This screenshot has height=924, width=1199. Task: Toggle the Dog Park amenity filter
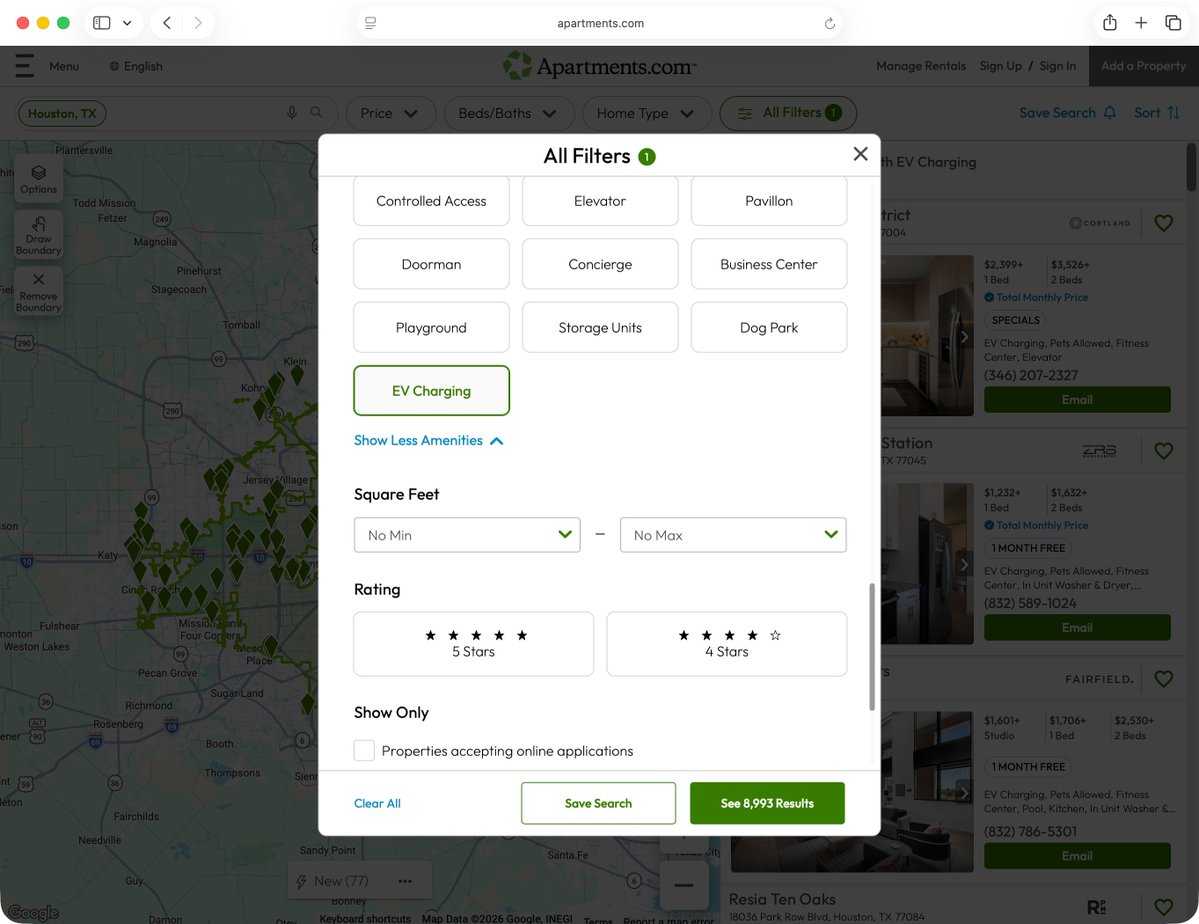tap(768, 327)
